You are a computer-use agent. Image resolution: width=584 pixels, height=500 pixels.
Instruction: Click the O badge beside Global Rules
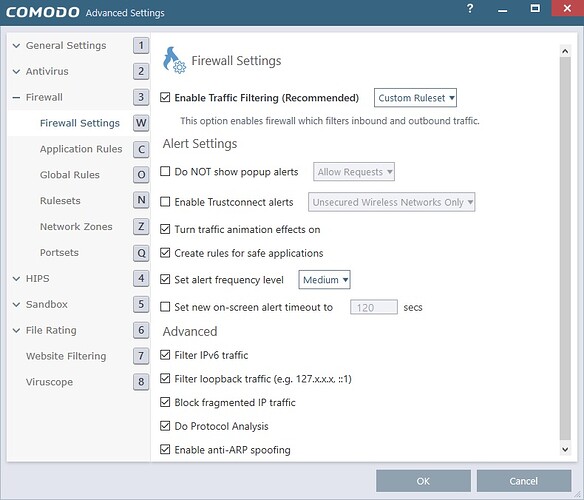point(141,175)
